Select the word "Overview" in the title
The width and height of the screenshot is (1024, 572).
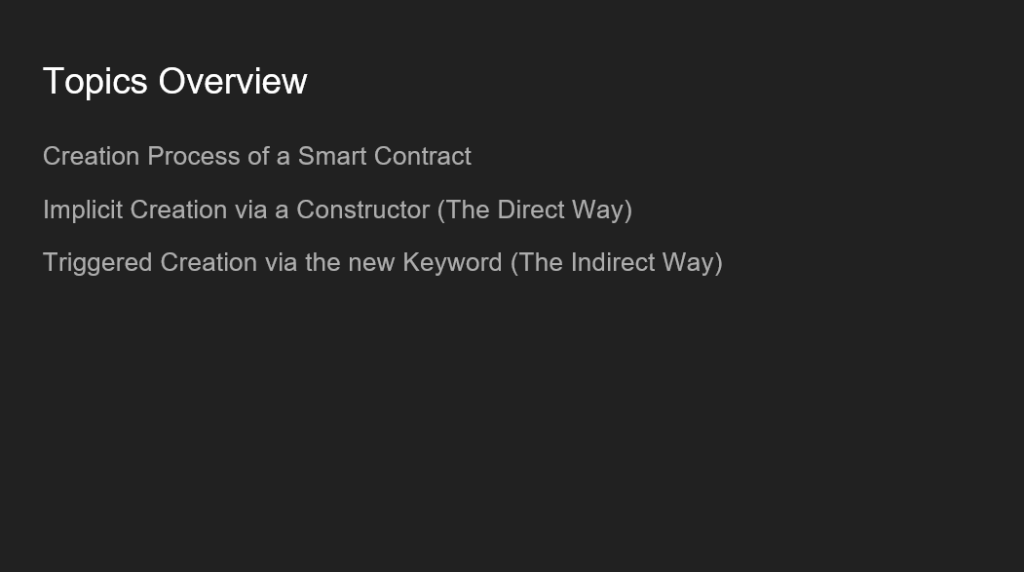(232, 82)
